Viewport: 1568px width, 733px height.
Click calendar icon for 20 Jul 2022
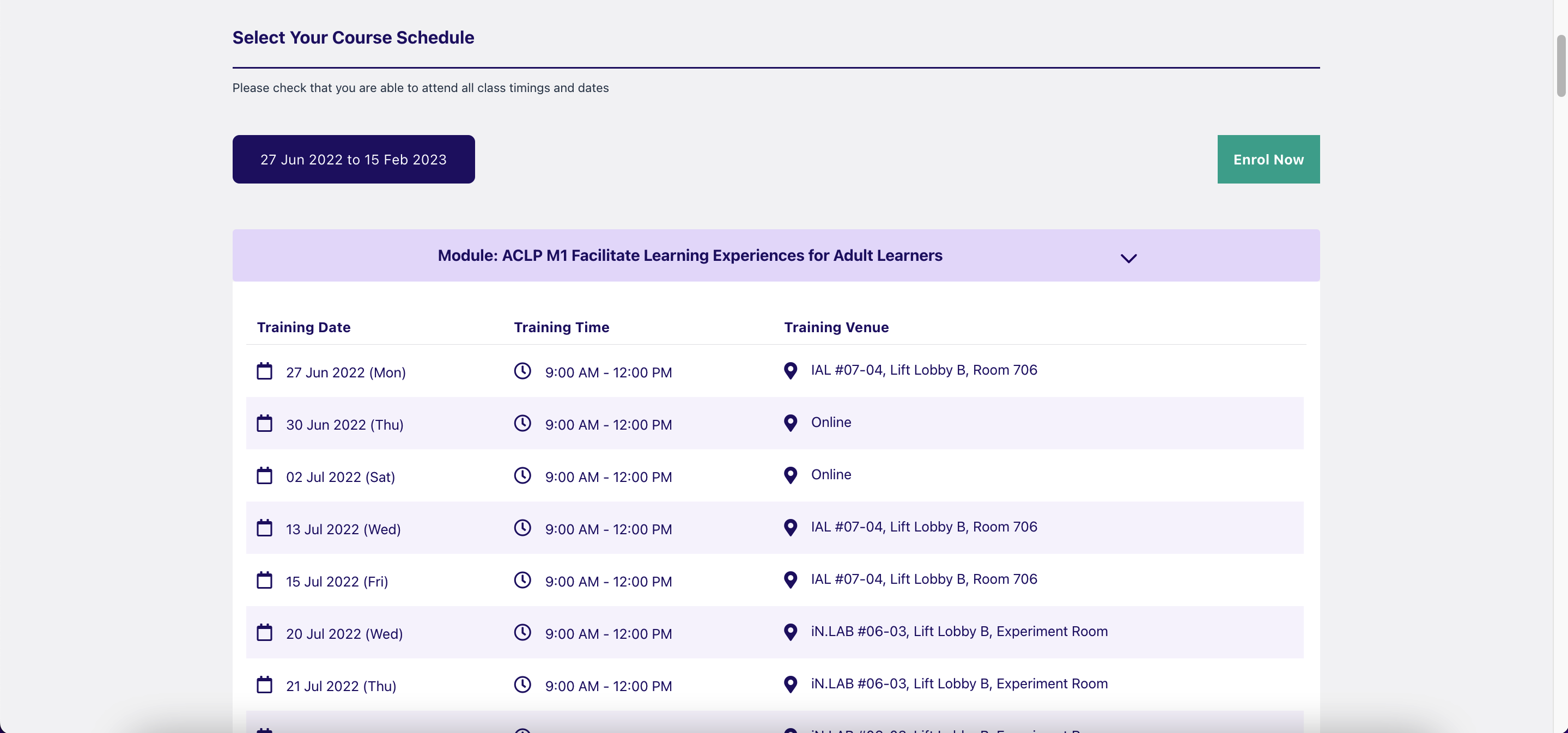coord(264,632)
